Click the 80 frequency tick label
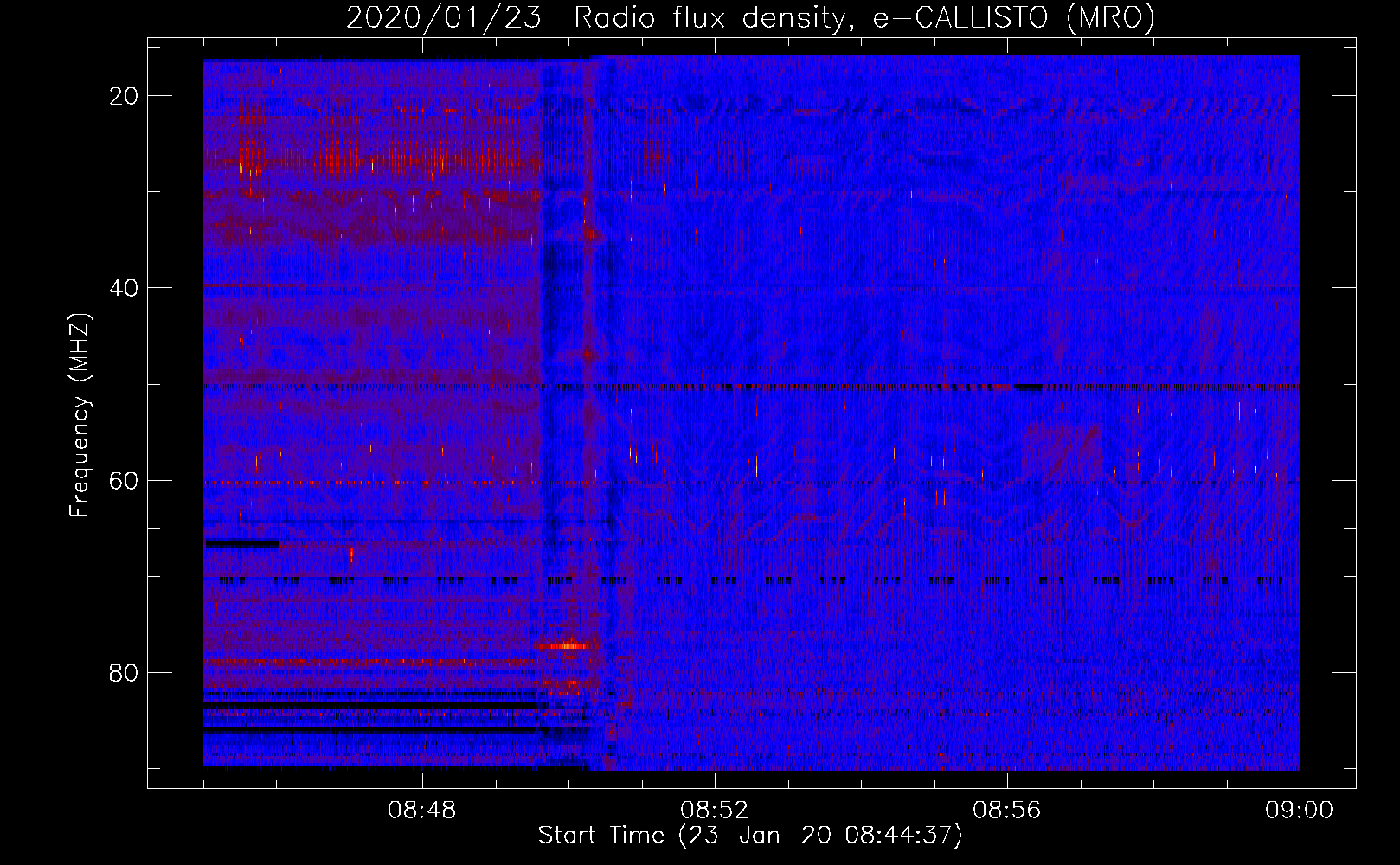The image size is (1400, 865). (x=125, y=673)
